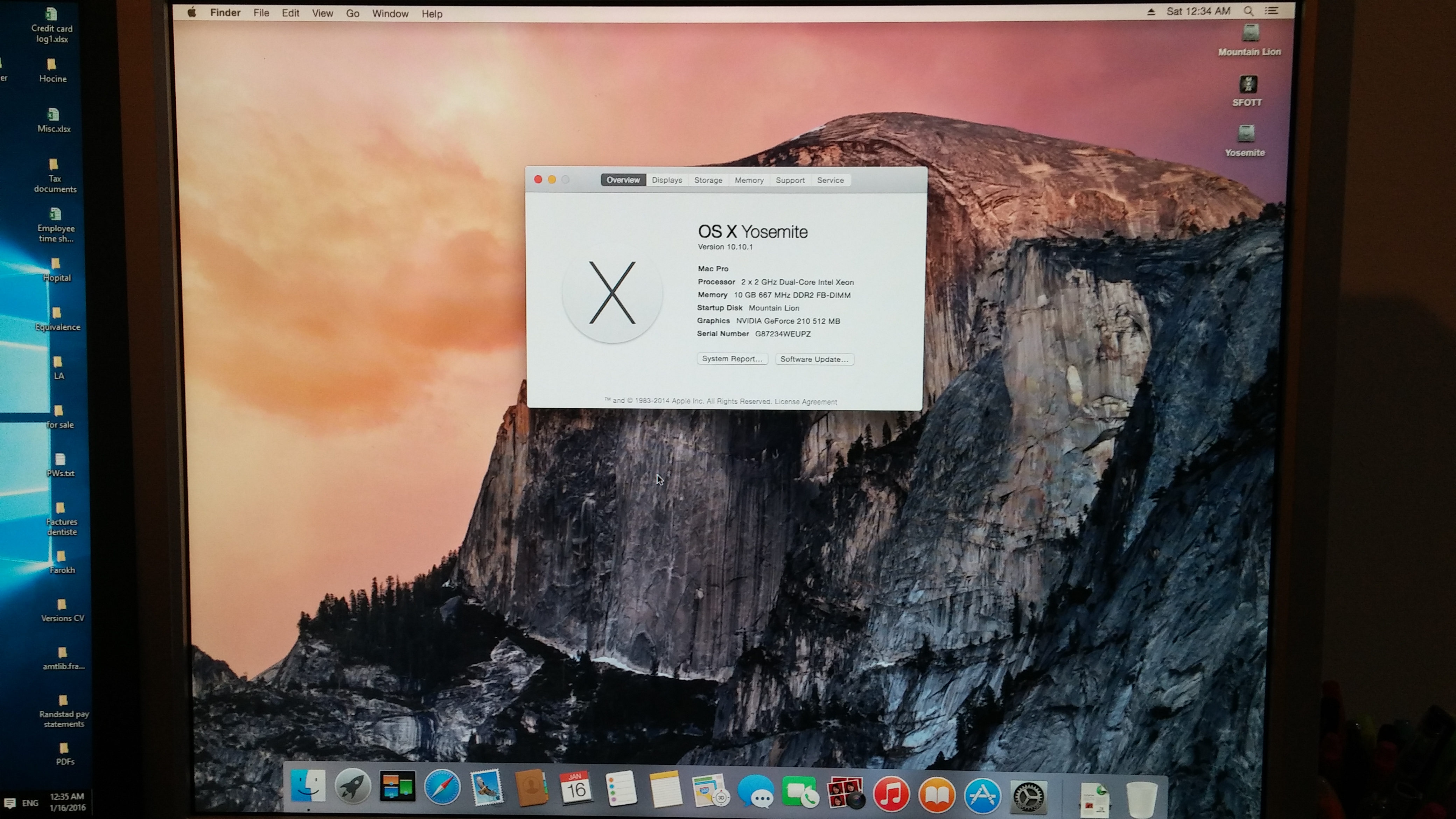
Task: Click the Spotlight search icon
Action: [x=1248, y=11]
